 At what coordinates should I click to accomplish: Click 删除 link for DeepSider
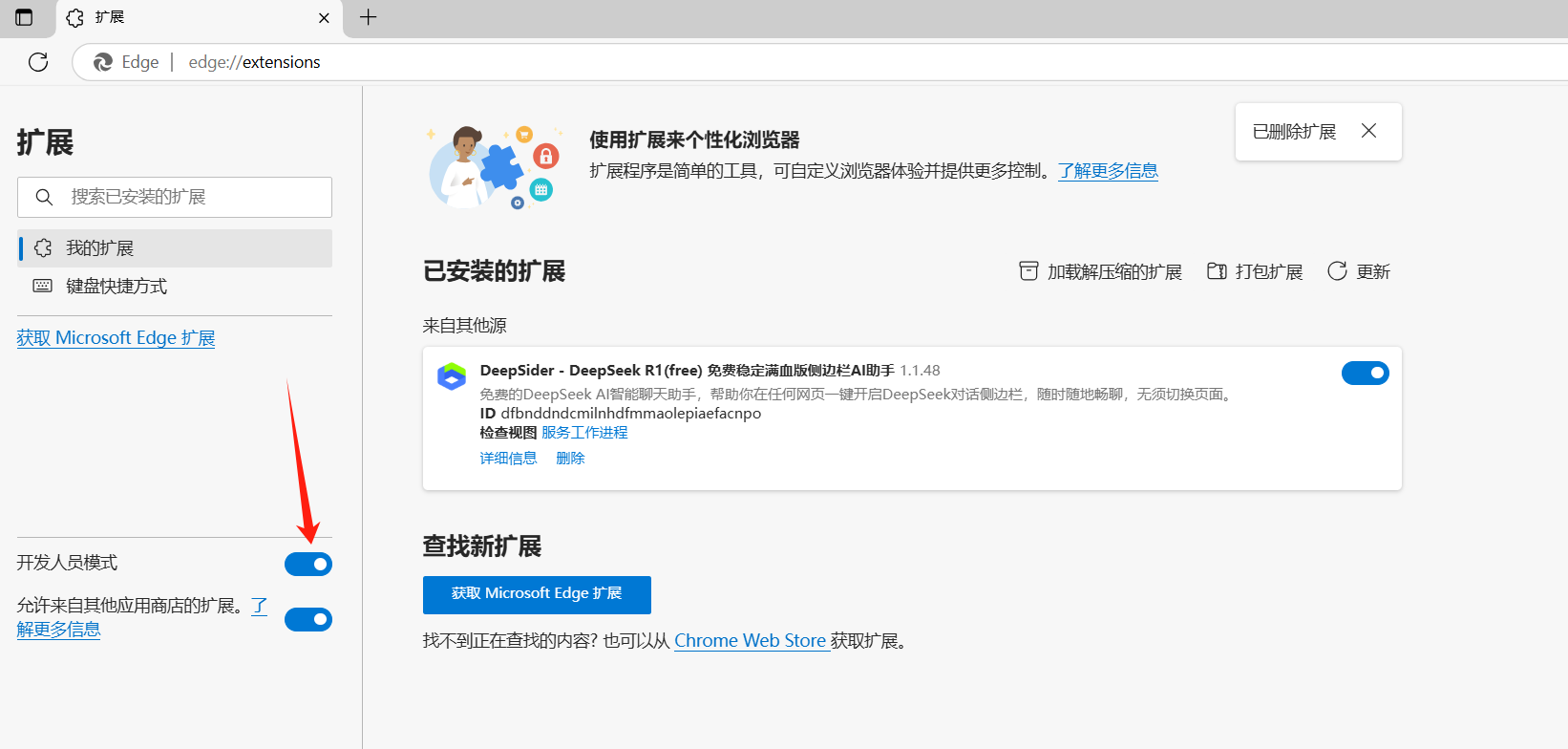(x=570, y=459)
